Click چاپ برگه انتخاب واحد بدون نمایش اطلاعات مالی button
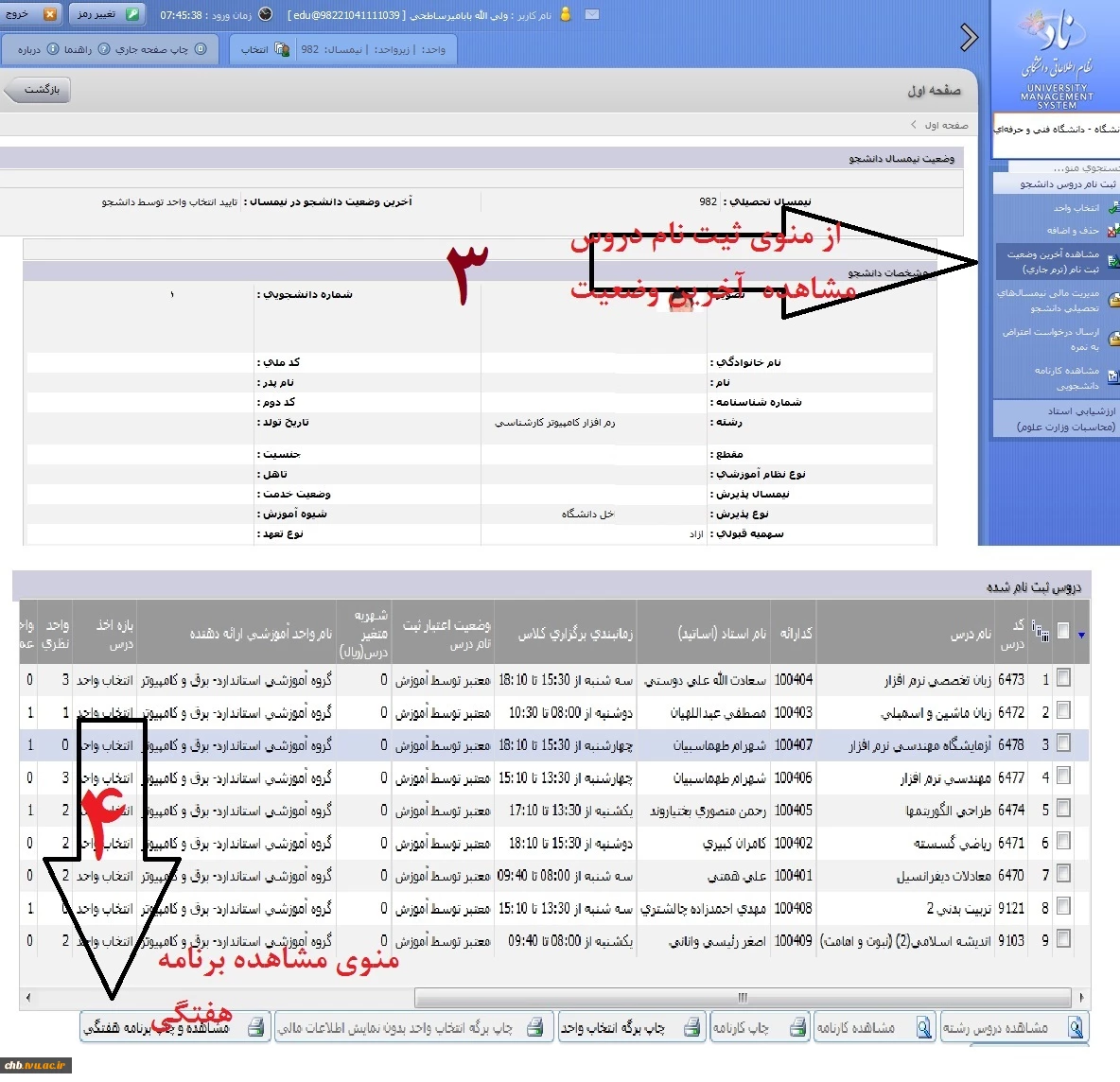The width and height of the screenshot is (1120, 1082). [x=413, y=1028]
